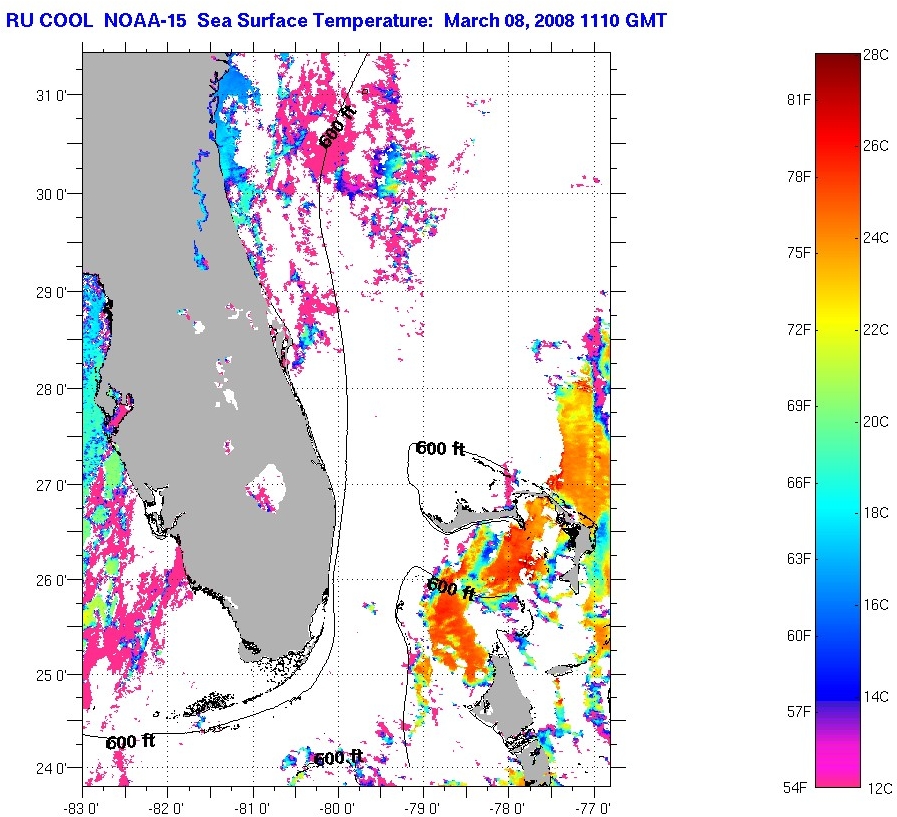Click the '28 0'' latitude label

50,390
